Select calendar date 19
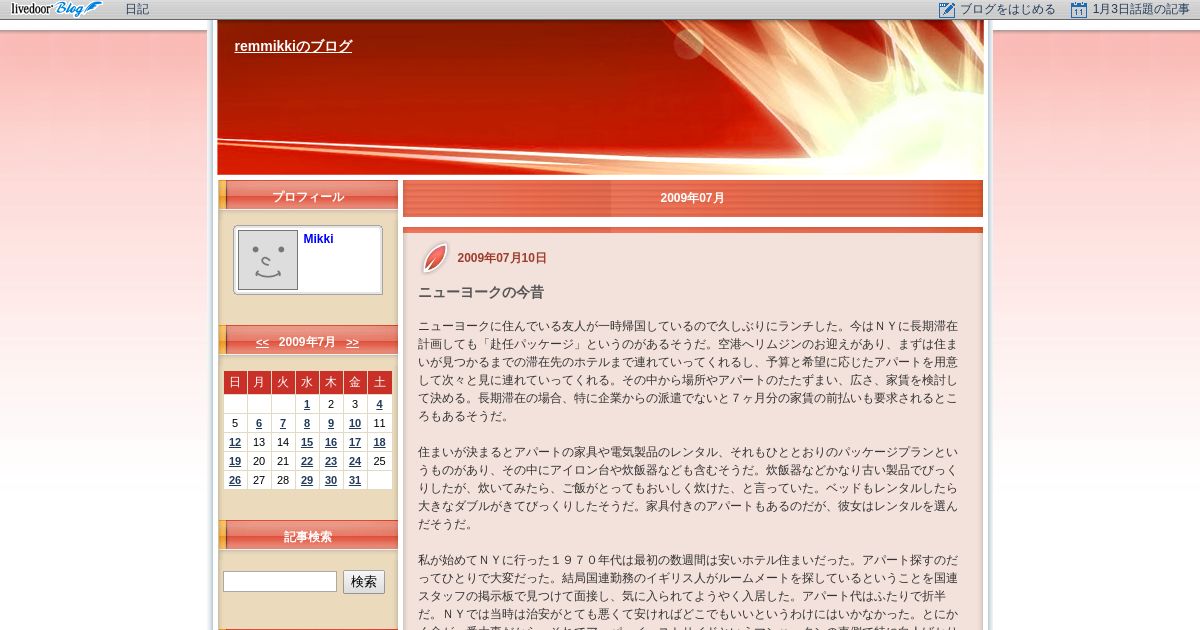This screenshot has height=630, width=1200. pos(235,461)
